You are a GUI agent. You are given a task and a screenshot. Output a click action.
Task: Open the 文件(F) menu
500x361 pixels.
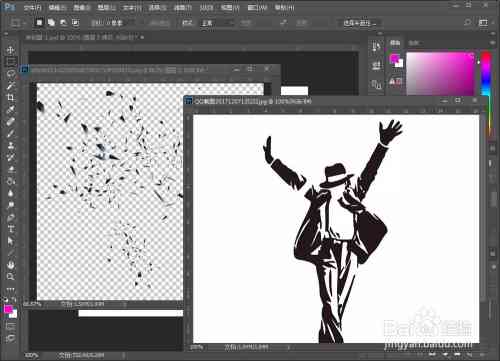tap(32, 7)
